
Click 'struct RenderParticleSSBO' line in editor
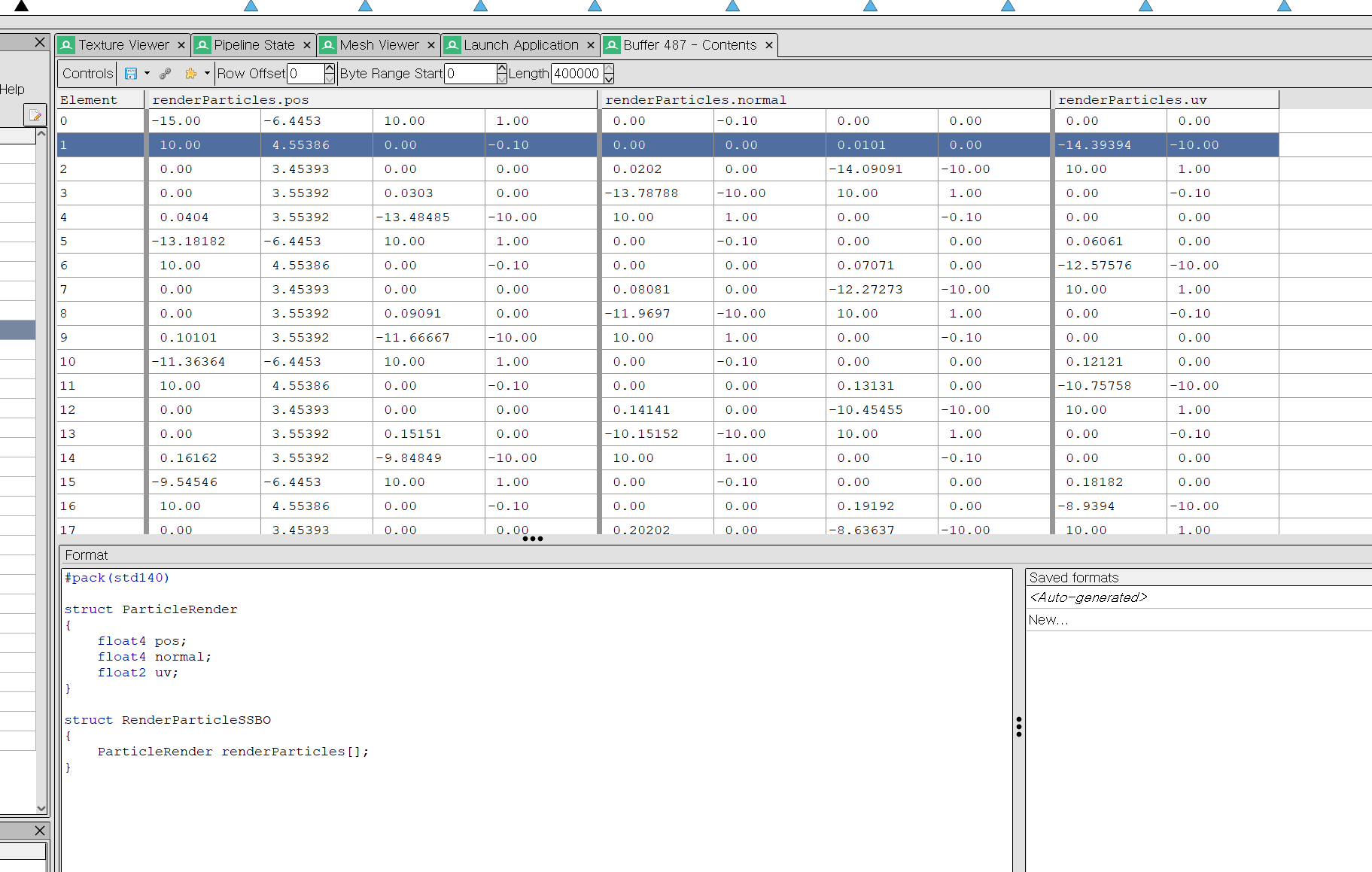click(168, 720)
